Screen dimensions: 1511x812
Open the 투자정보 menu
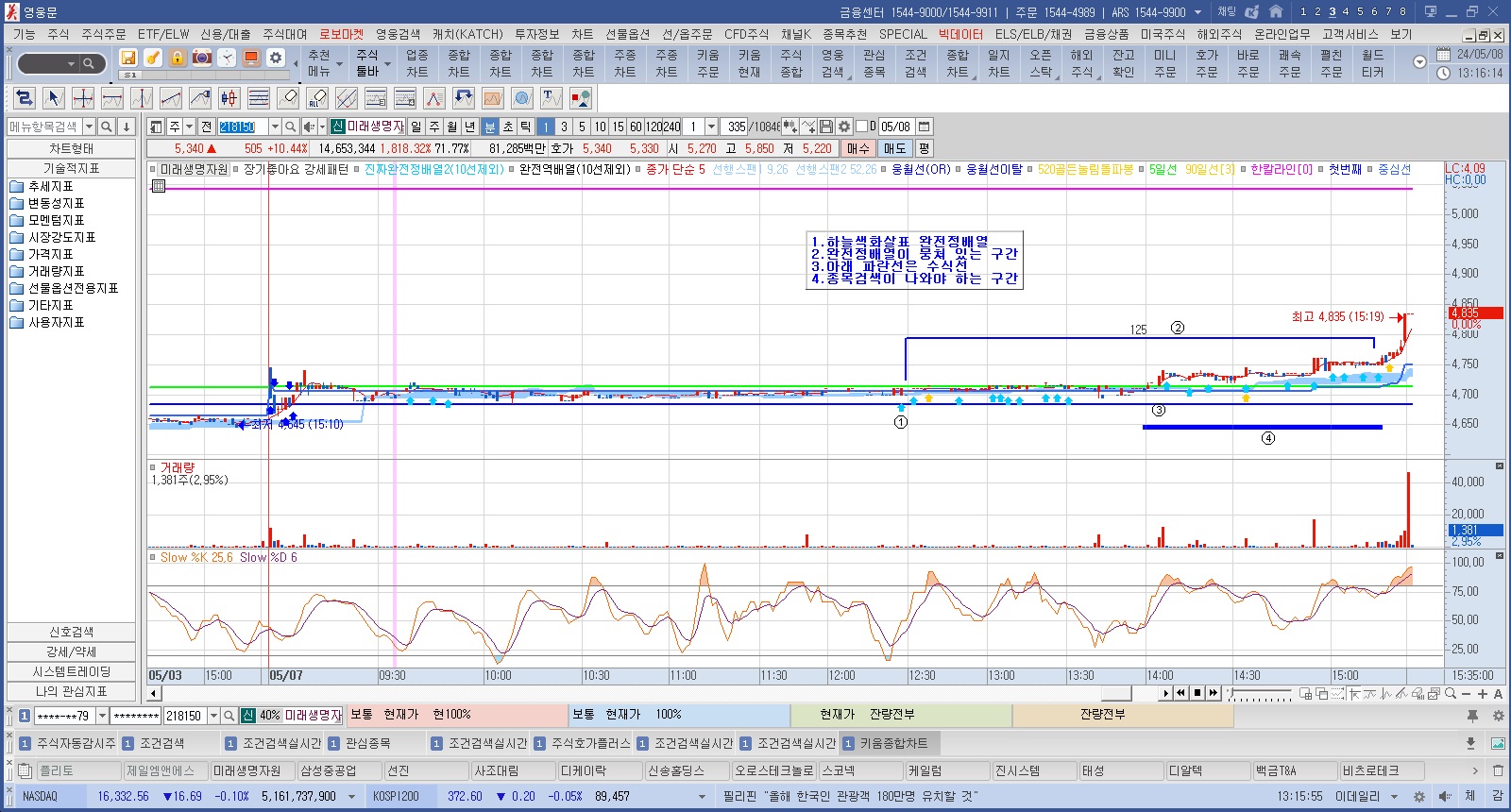click(x=536, y=34)
